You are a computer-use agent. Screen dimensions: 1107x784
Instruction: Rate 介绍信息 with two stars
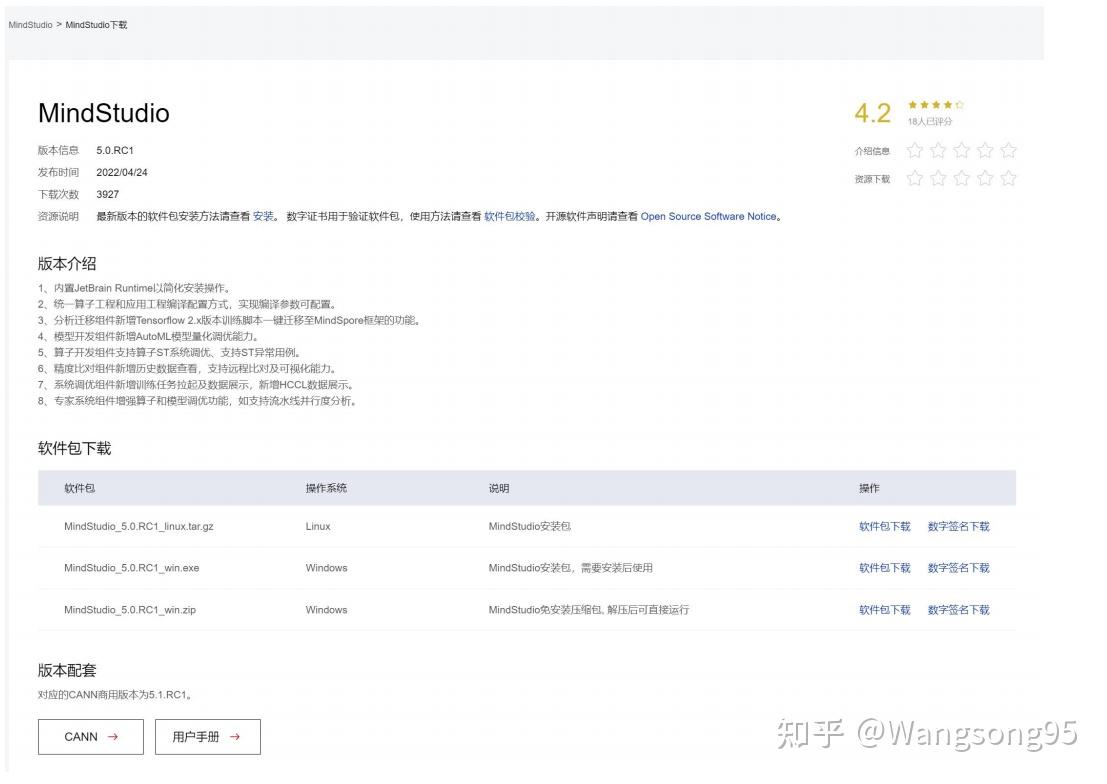[938, 150]
